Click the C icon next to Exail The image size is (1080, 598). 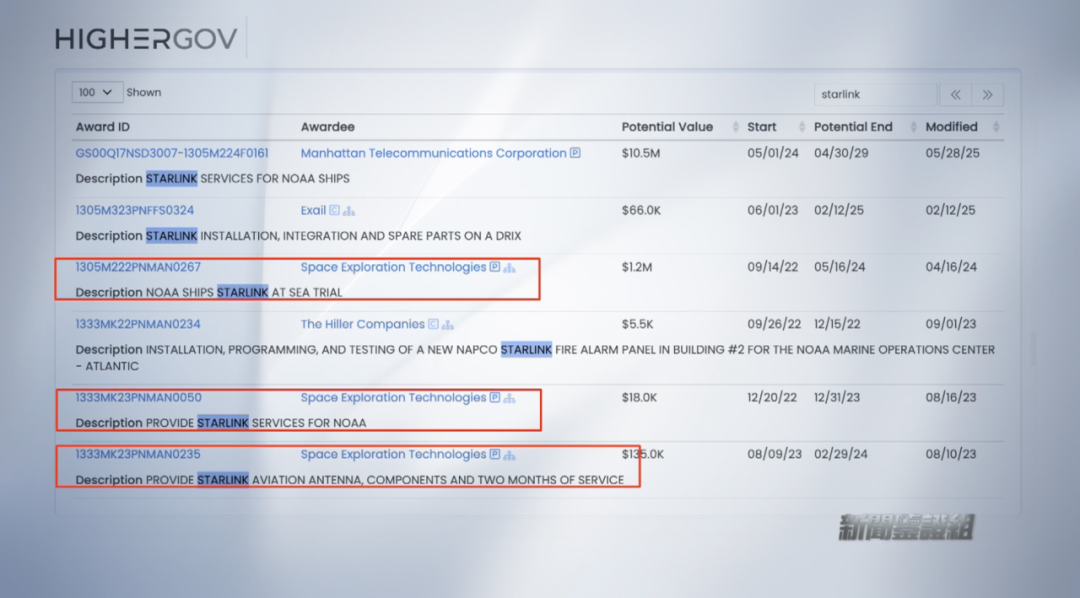click(335, 210)
